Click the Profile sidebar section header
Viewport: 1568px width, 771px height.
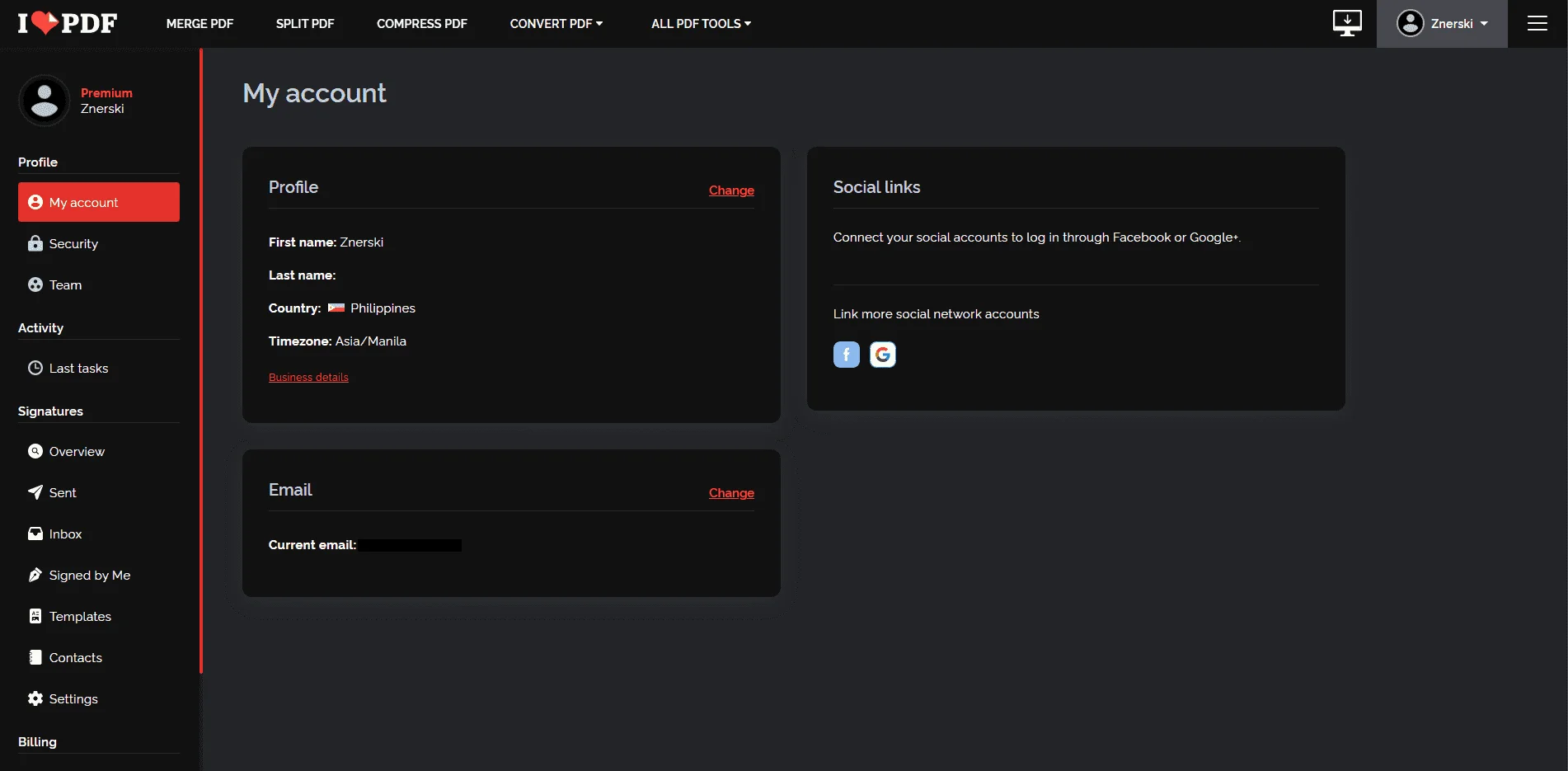click(38, 162)
